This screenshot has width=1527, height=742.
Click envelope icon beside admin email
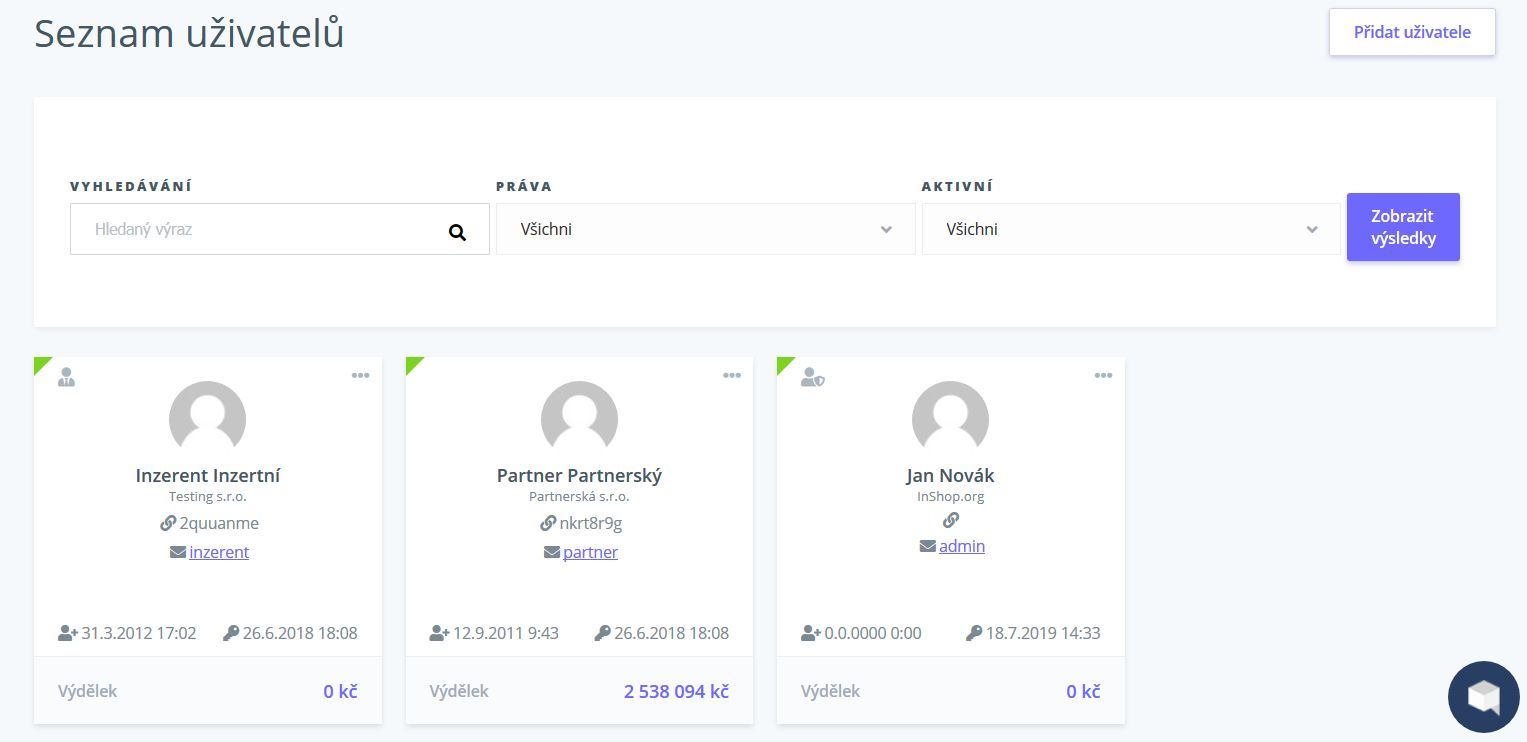[927, 546]
